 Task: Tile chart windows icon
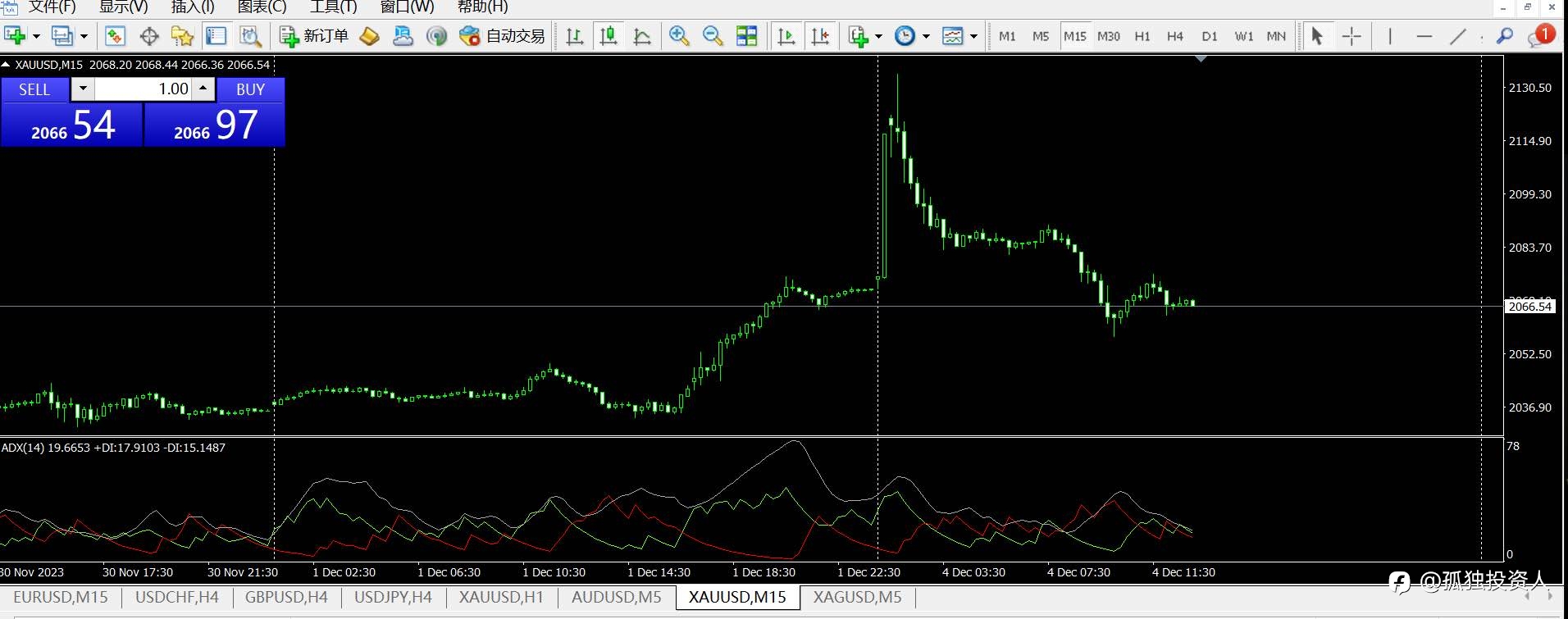(746, 36)
